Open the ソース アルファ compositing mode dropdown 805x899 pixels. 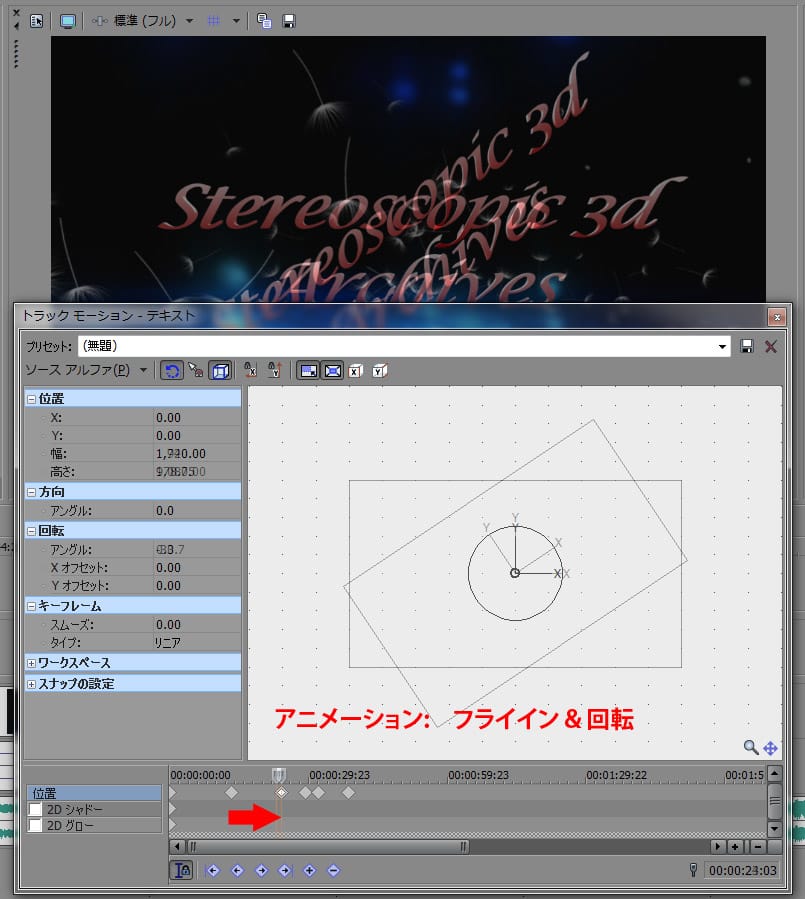[144, 370]
